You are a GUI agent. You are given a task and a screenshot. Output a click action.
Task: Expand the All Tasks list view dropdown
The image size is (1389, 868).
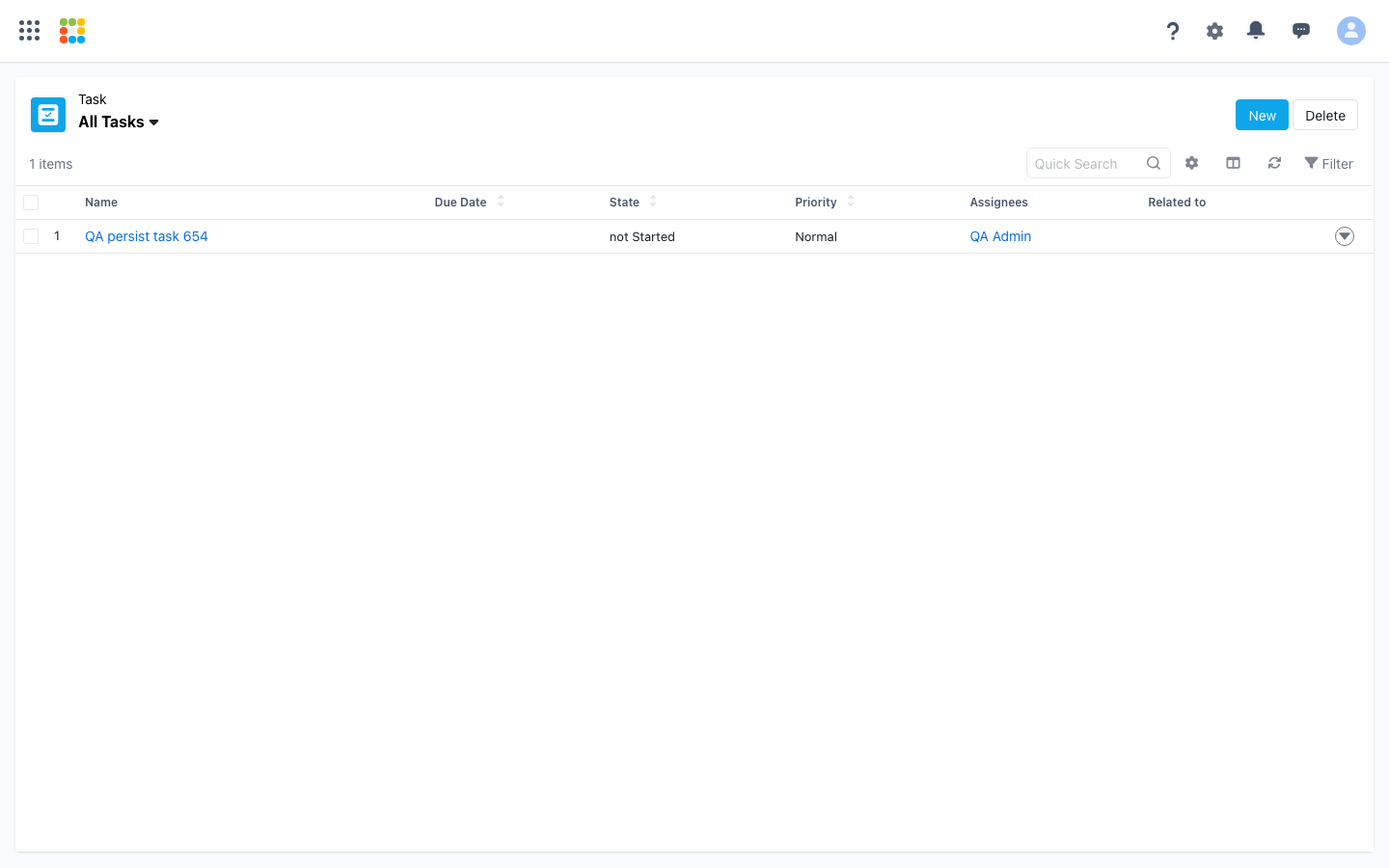(x=119, y=122)
